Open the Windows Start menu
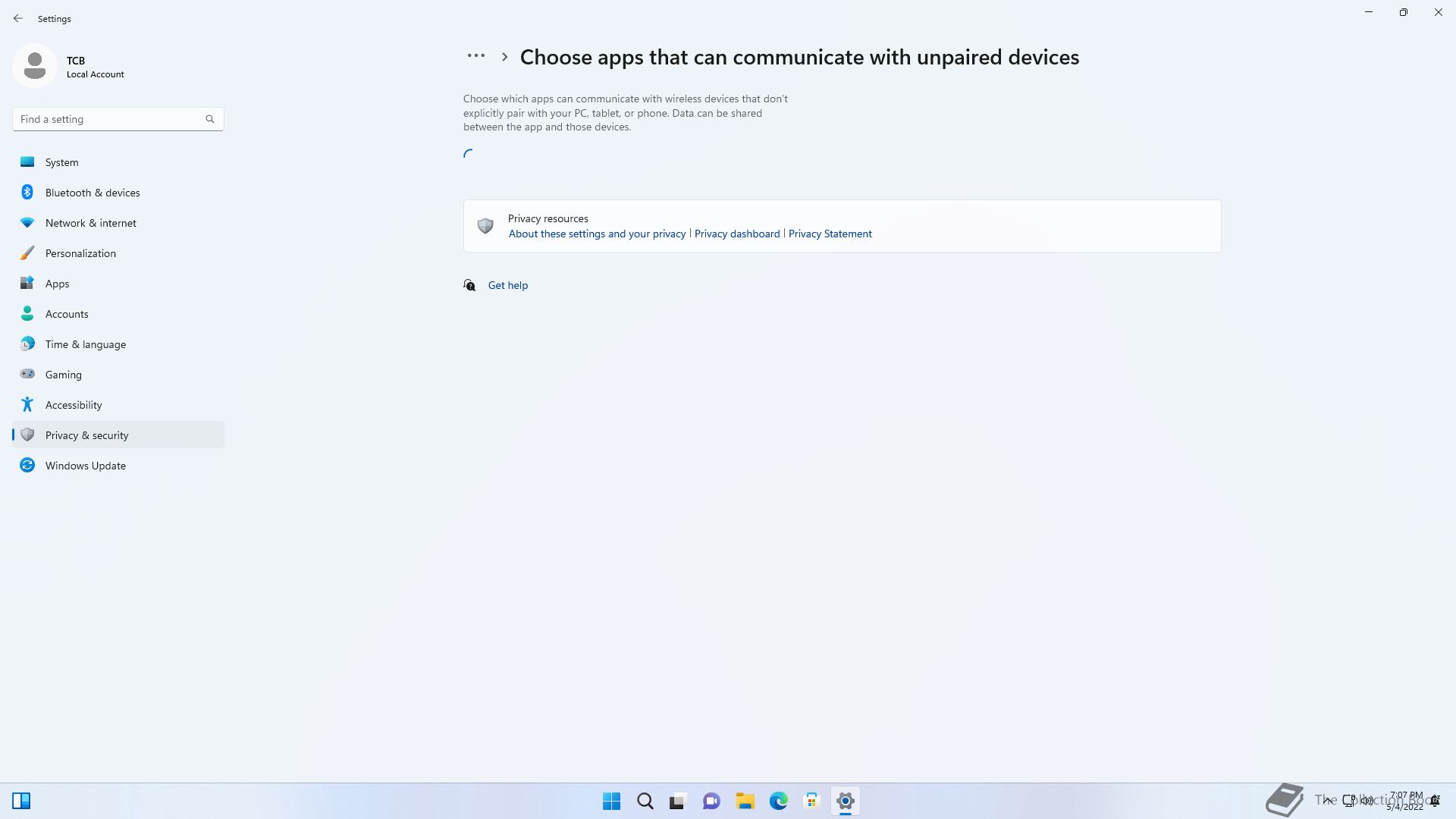 click(x=611, y=801)
